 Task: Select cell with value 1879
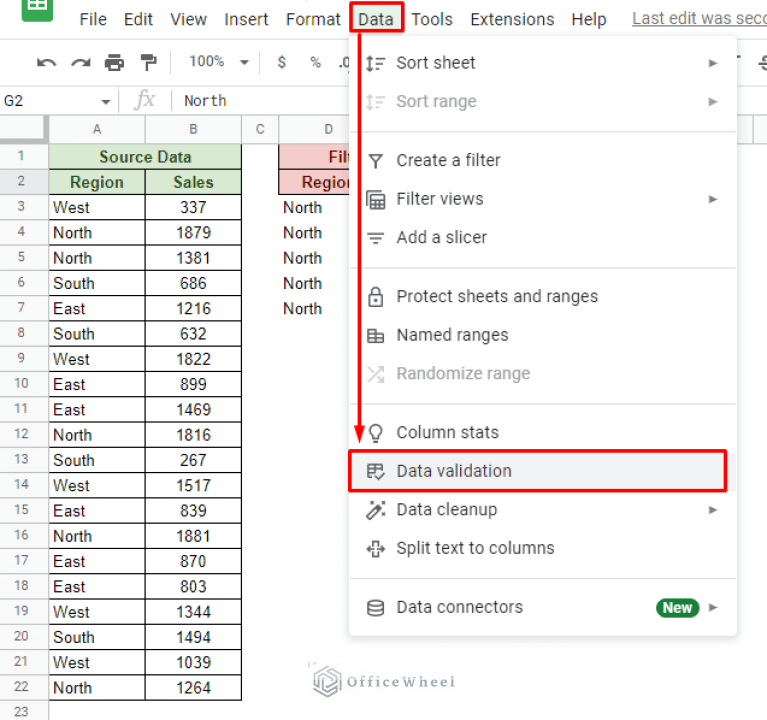[193, 233]
